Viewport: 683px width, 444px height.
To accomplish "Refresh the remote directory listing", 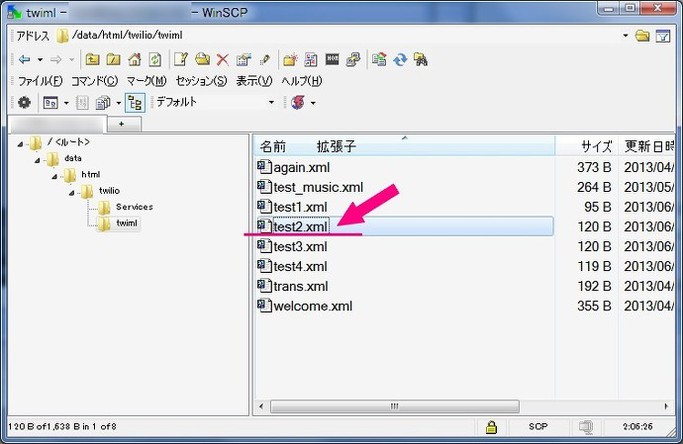I will click(155, 59).
